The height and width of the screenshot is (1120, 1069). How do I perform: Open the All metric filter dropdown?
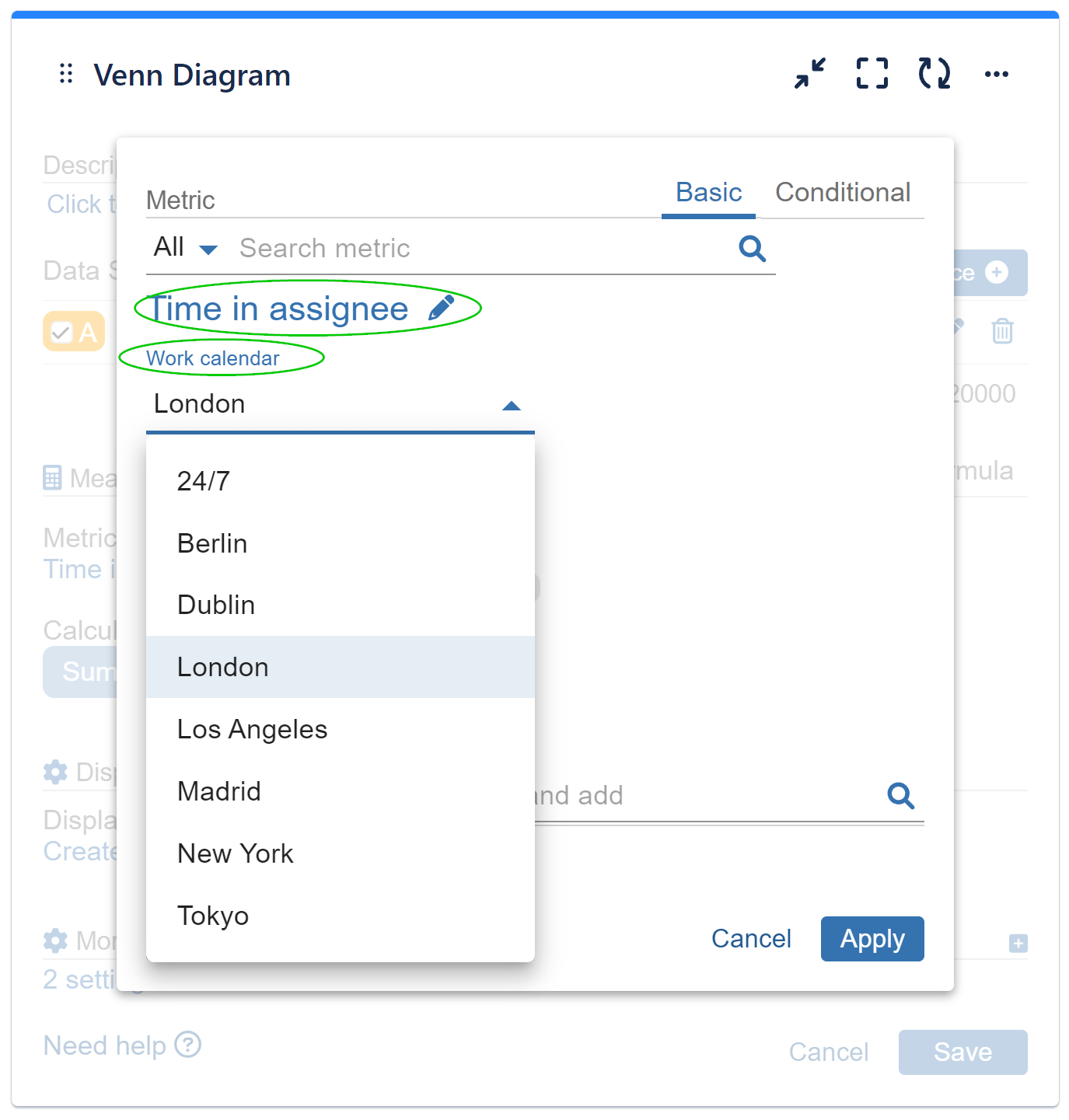point(185,247)
